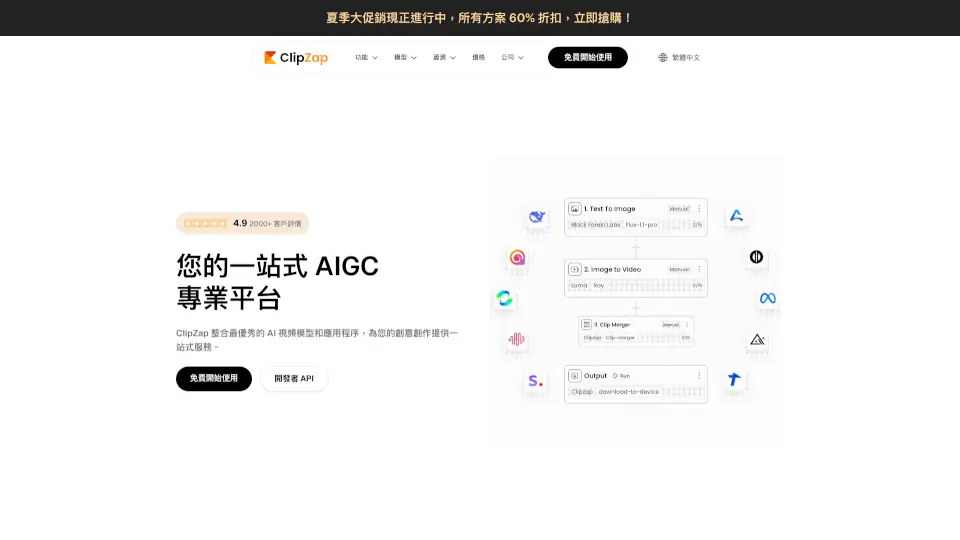The image size is (960, 540).
Task: Toggle the Manual tag on Image to Video
Action: [679, 269]
